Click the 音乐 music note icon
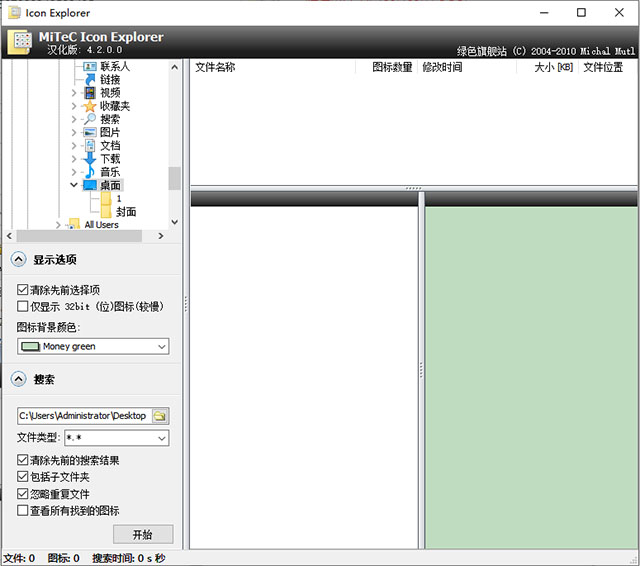The width and height of the screenshot is (640, 566). [90, 172]
